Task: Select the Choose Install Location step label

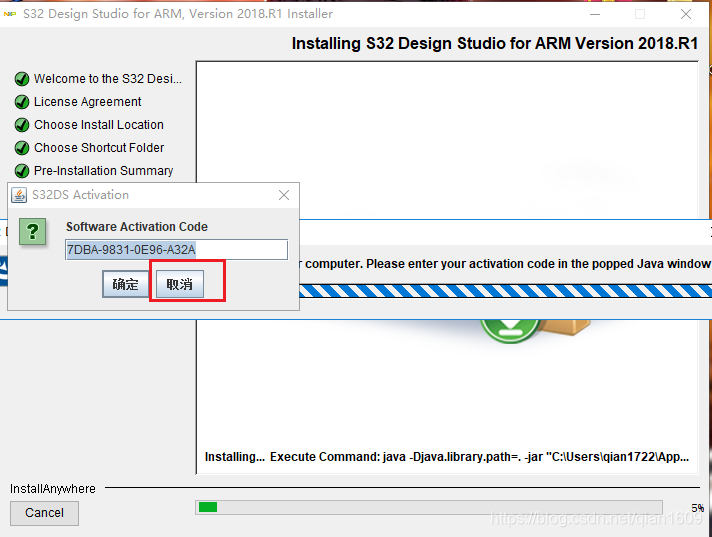Action: point(98,125)
